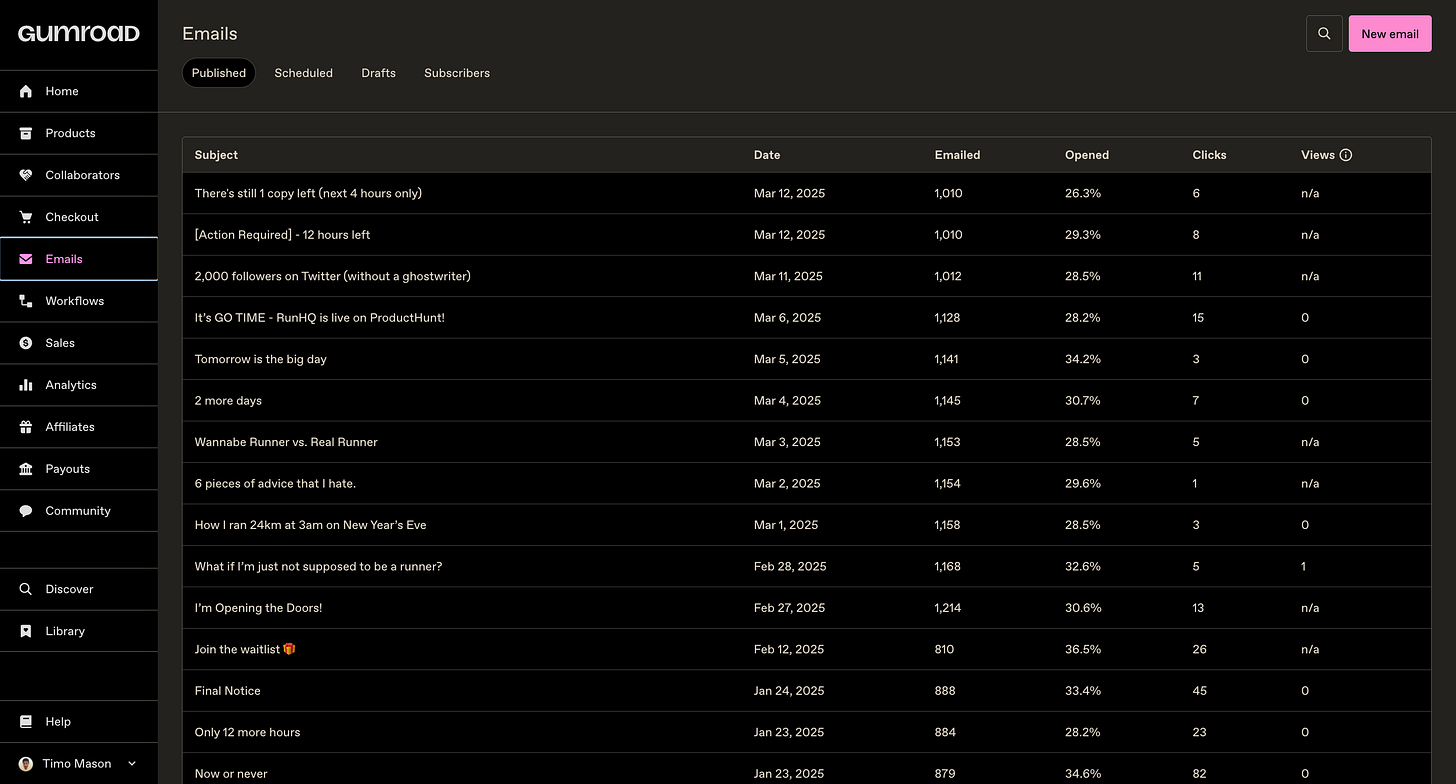Click the Collaborators handshake icon
Viewport: 1456px width, 784px height.
click(26, 175)
